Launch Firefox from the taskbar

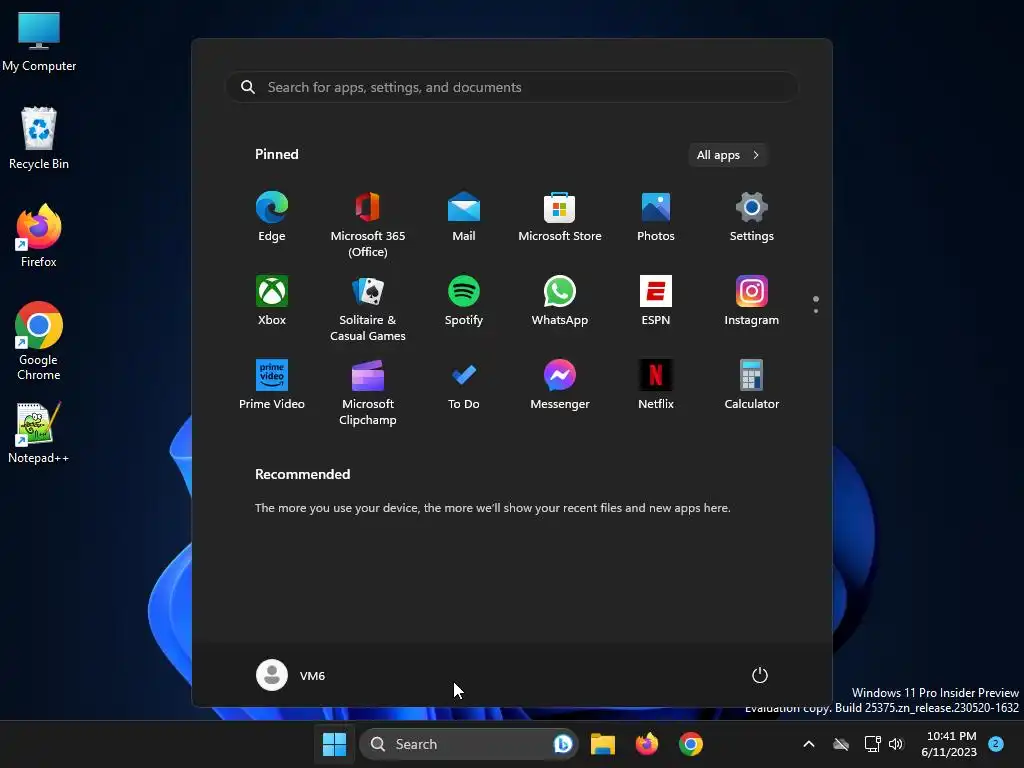point(647,744)
